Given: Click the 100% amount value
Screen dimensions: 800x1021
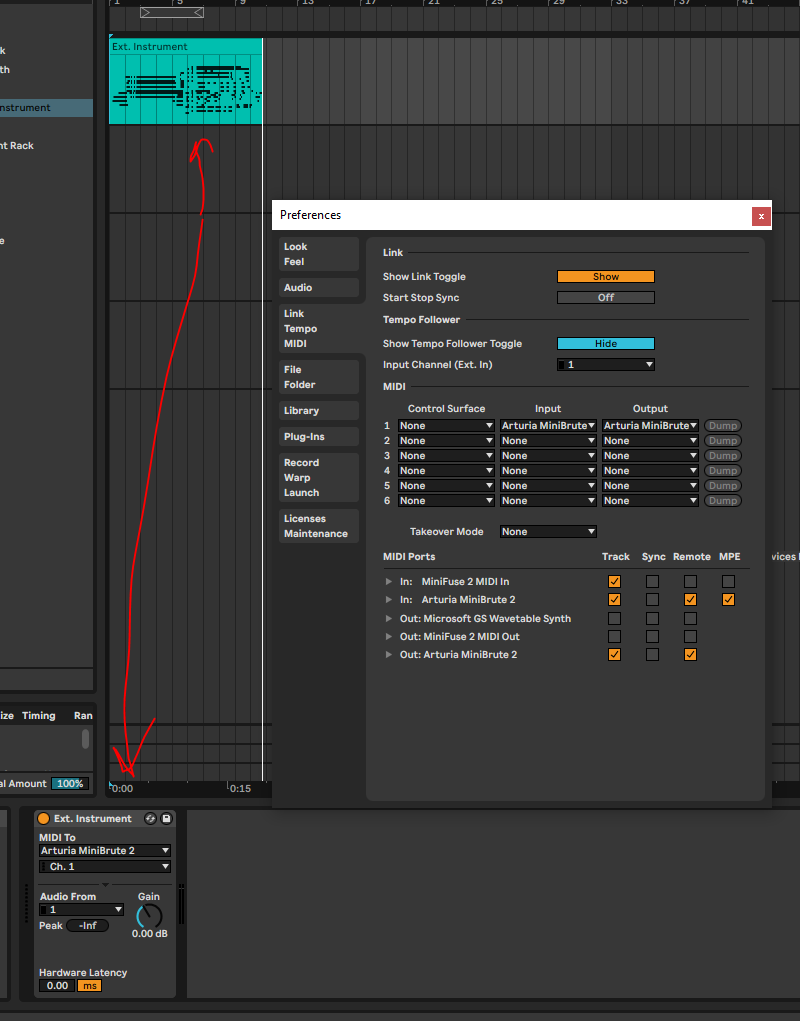Looking at the screenshot, I should pyautogui.click(x=70, y=784).
